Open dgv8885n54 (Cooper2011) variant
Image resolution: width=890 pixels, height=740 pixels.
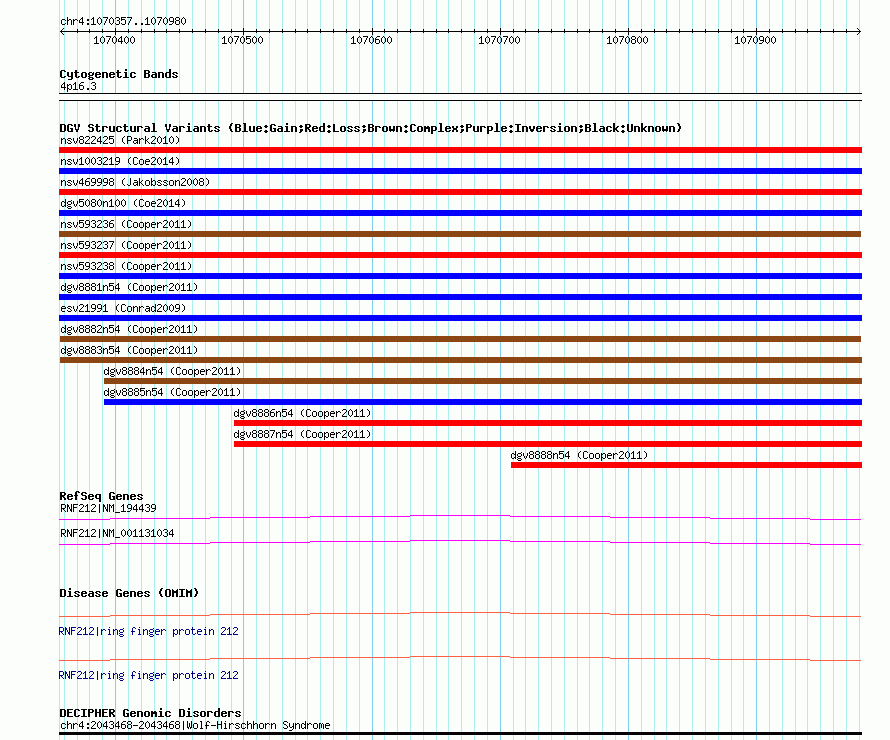172,392
